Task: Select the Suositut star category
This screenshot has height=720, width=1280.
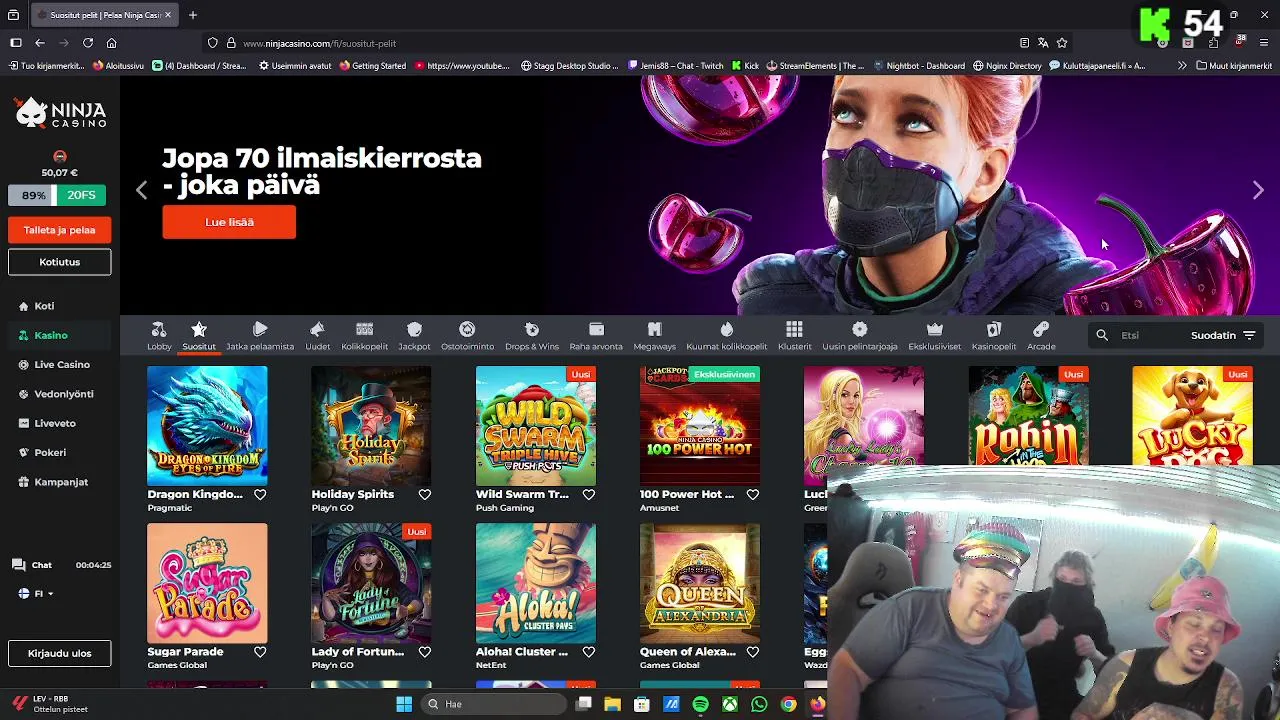Action: point(199,336)
